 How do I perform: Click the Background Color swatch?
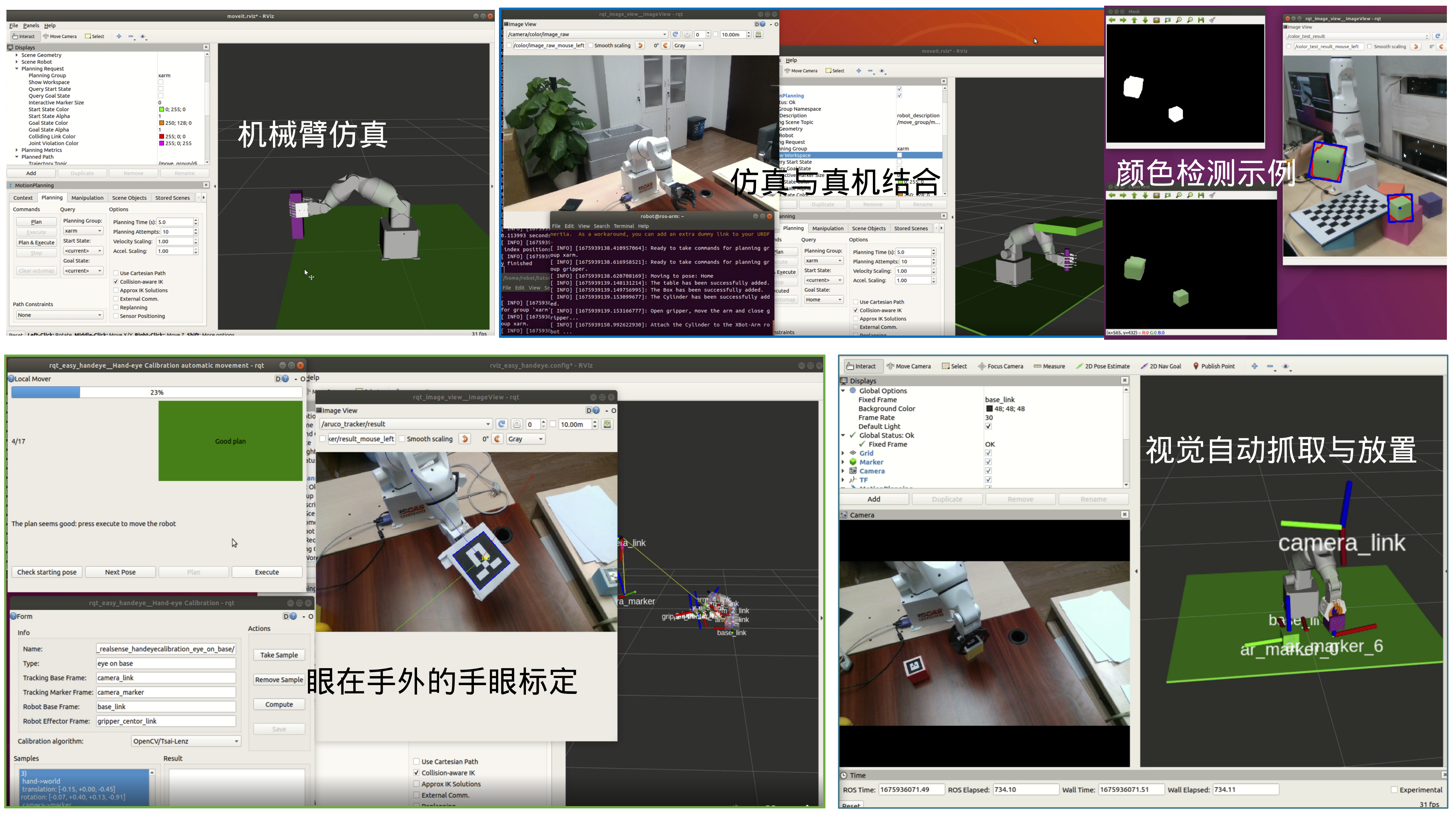point(989,409)
